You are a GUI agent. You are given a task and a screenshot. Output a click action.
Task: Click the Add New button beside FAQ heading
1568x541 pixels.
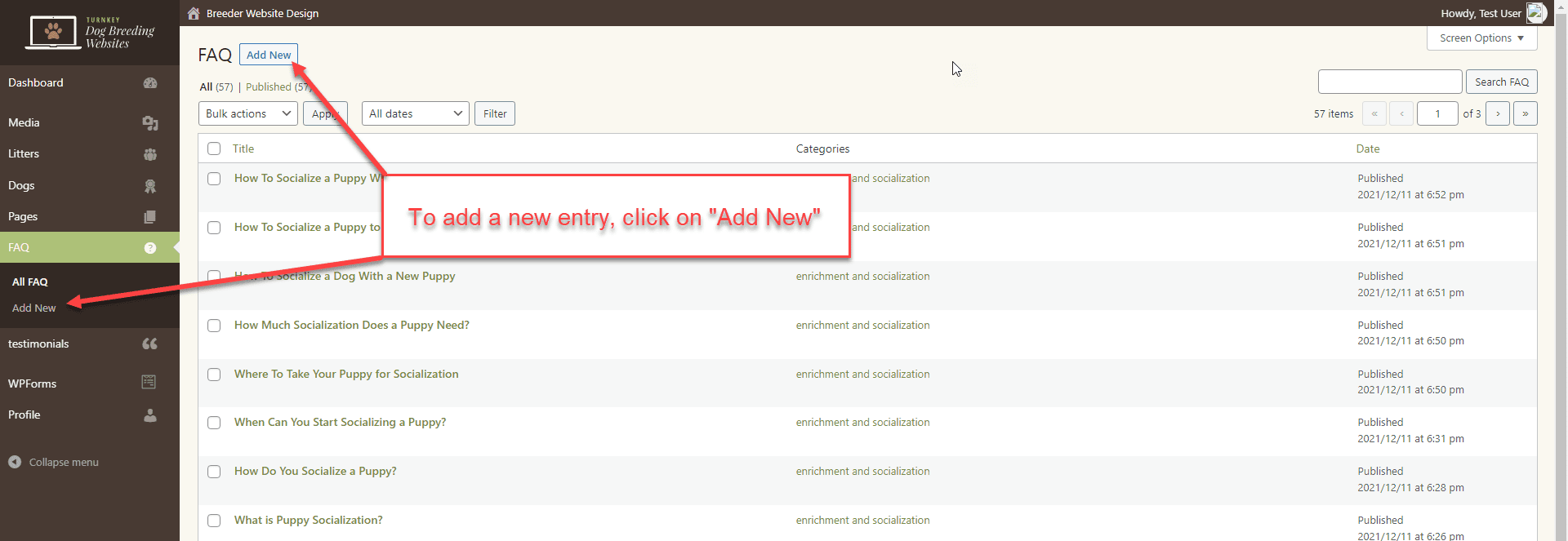[x=269, y=55]
